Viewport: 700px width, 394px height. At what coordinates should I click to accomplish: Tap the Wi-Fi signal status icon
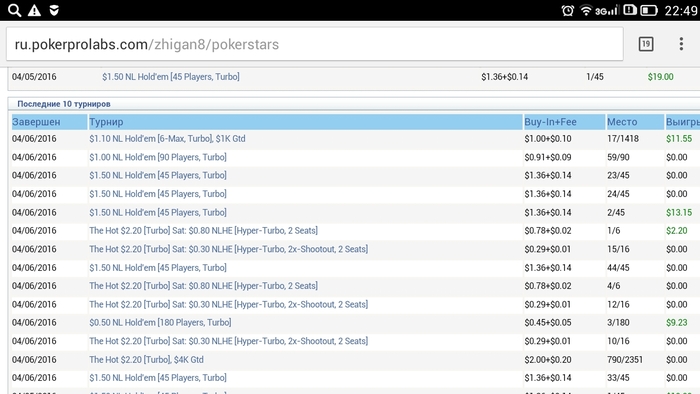586,10
